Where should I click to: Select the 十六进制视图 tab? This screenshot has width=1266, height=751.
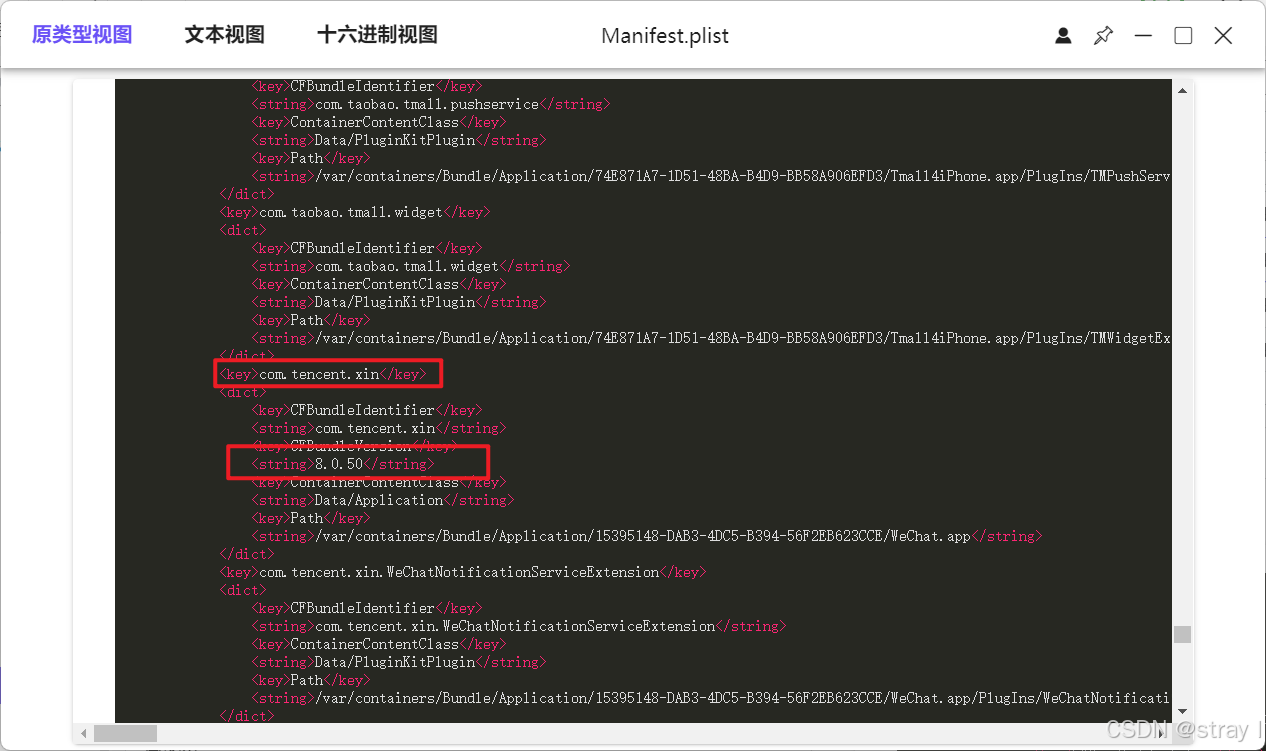click(x=378, y=35)
